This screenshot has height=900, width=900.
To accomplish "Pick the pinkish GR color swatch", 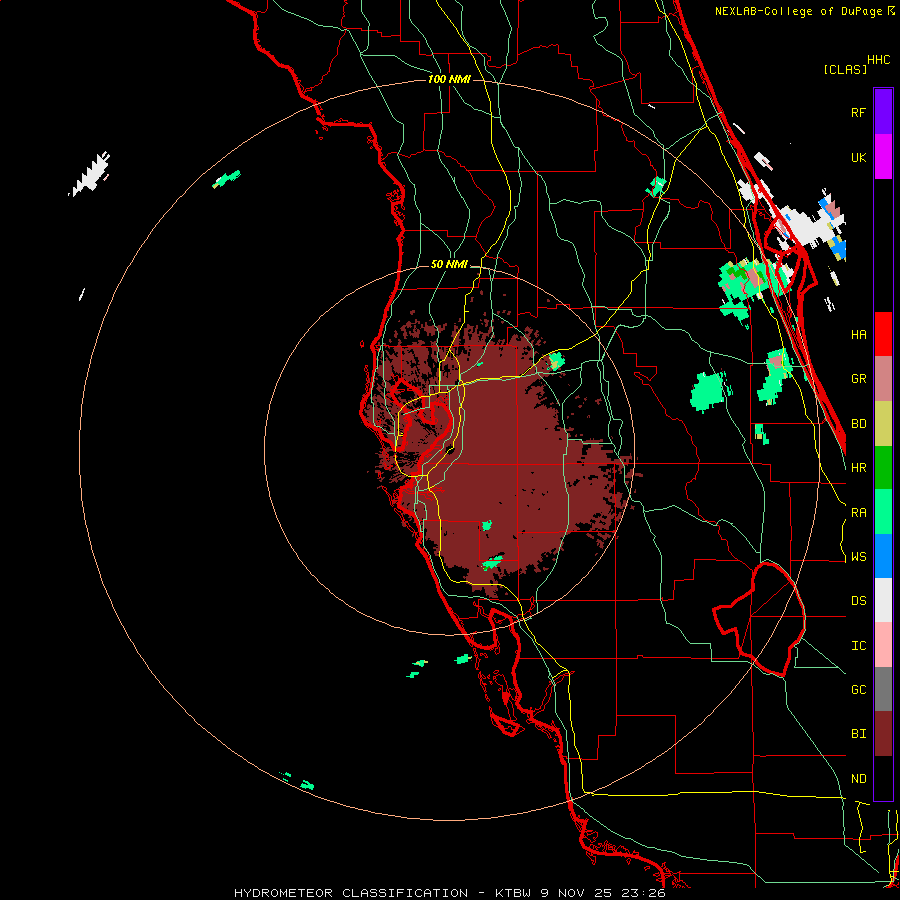I will click(x=883, y=379).
